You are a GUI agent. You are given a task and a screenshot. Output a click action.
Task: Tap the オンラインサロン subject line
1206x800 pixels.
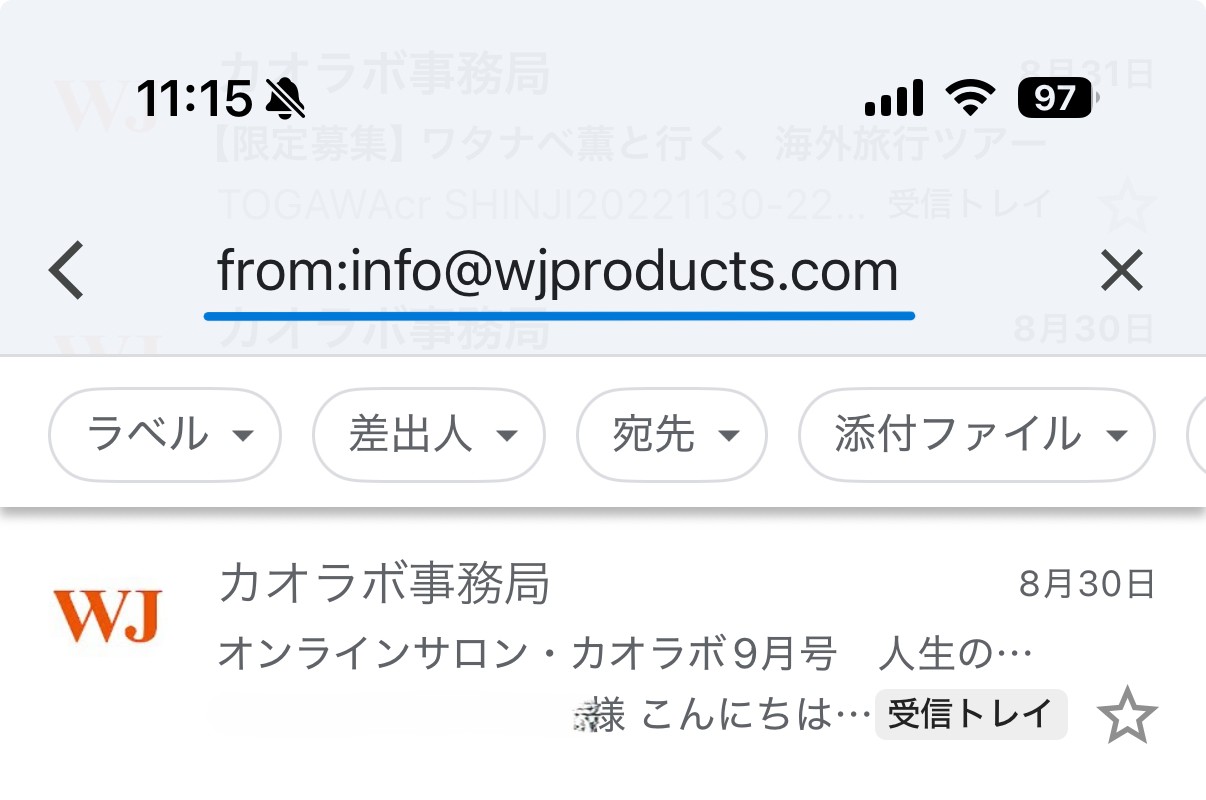[624, 655]
